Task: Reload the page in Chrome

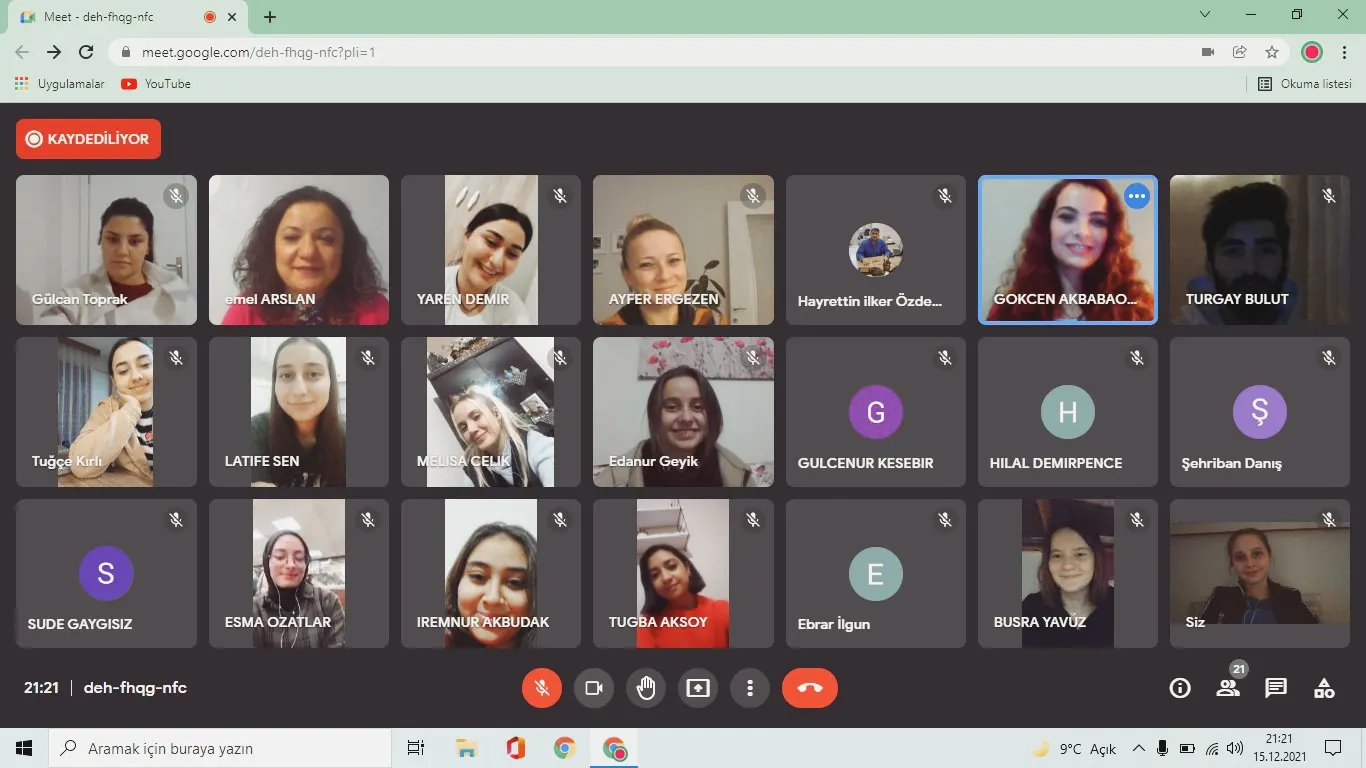Action: [86, 52]
